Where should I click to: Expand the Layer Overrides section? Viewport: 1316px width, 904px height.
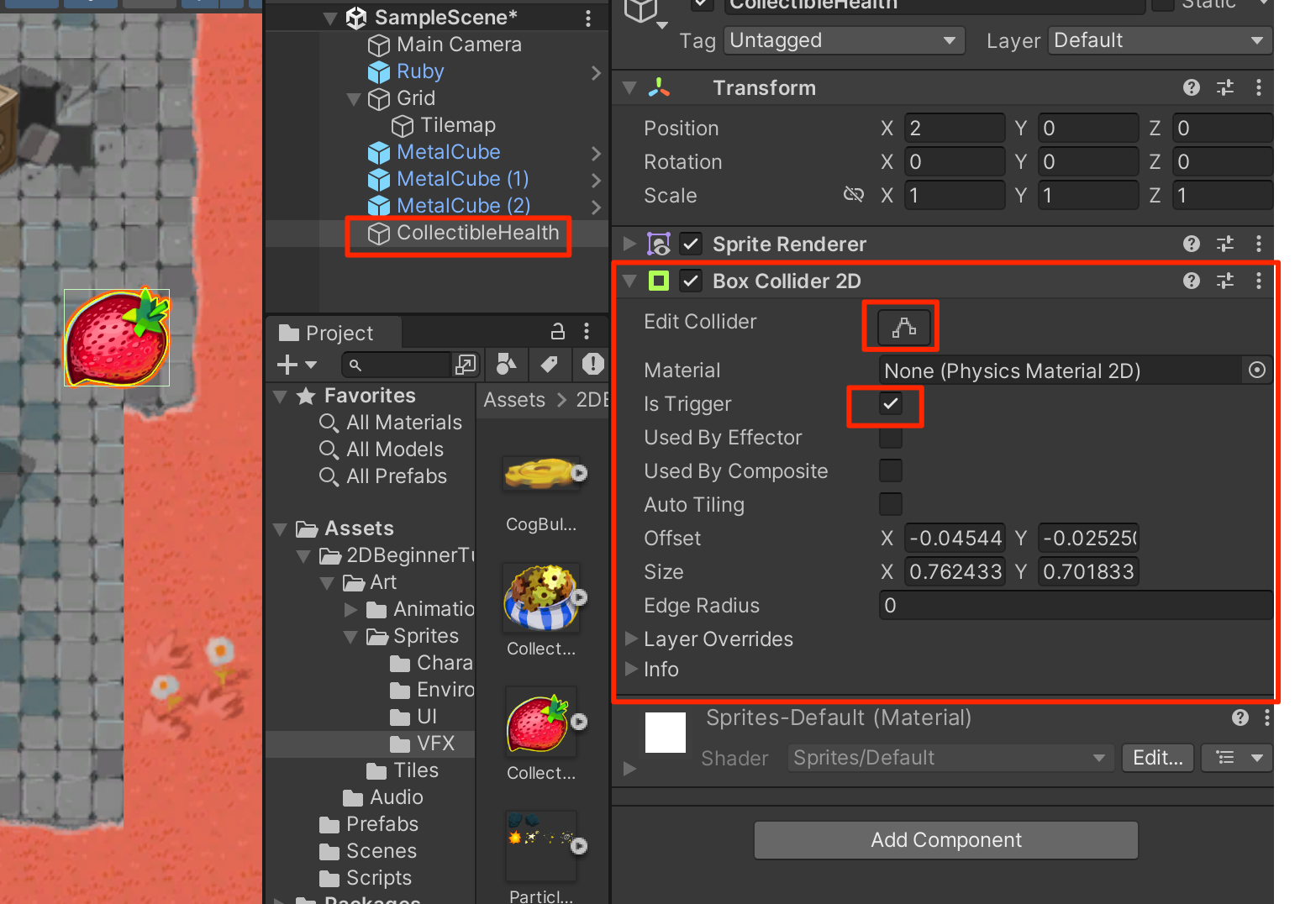[631, 639]
